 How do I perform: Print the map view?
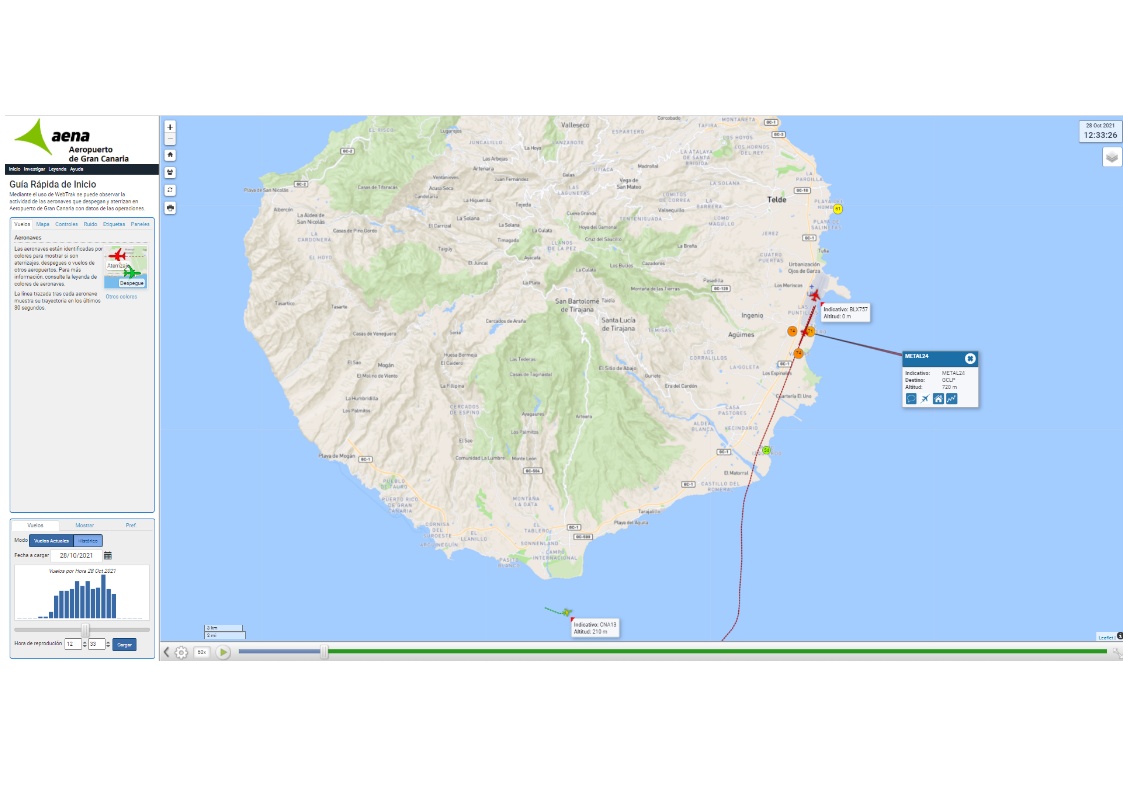pyautogui.click(x=170, y=208)
